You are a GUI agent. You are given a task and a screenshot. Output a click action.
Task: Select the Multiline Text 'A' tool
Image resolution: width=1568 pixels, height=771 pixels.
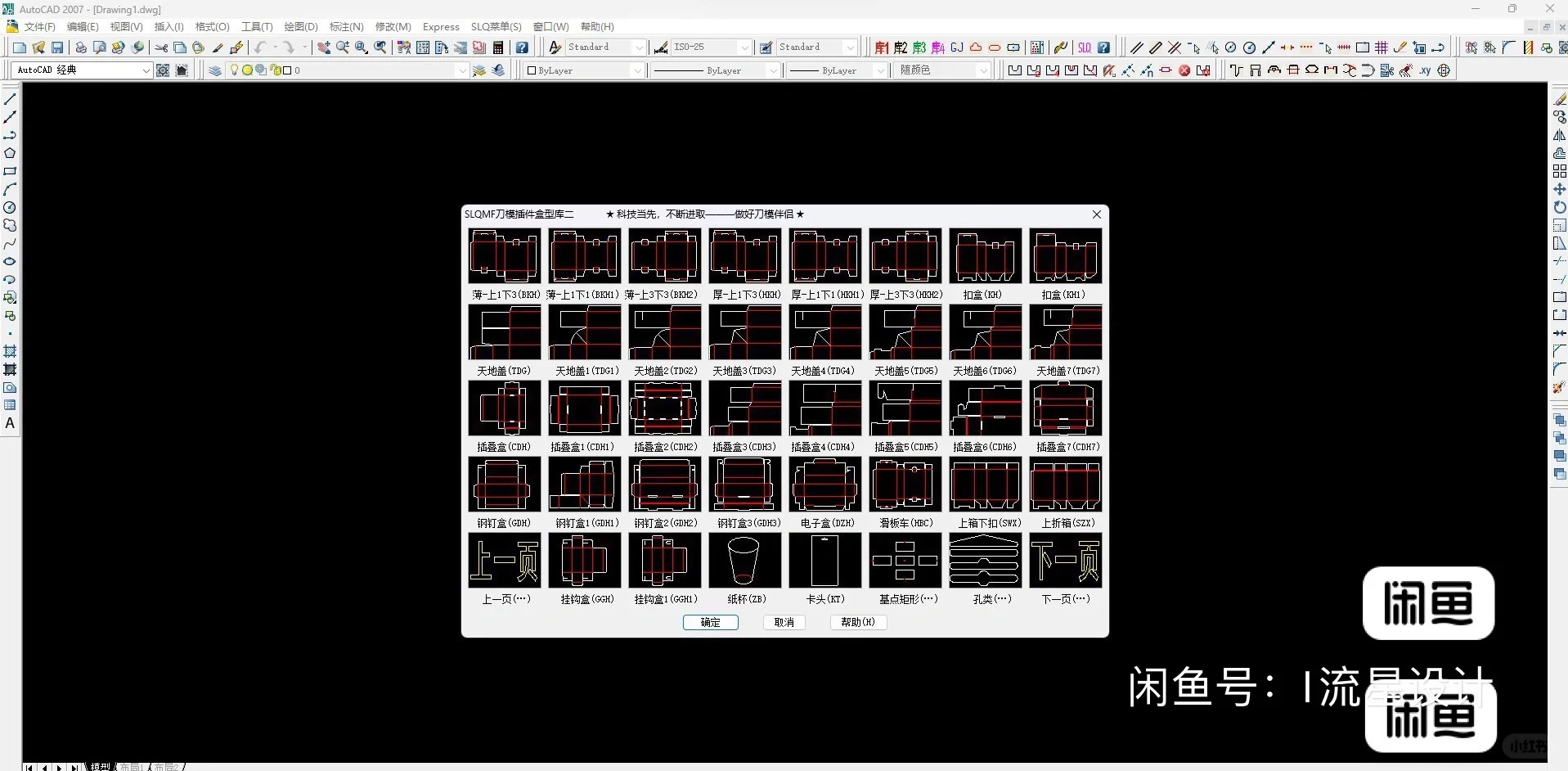pos(10,423)
